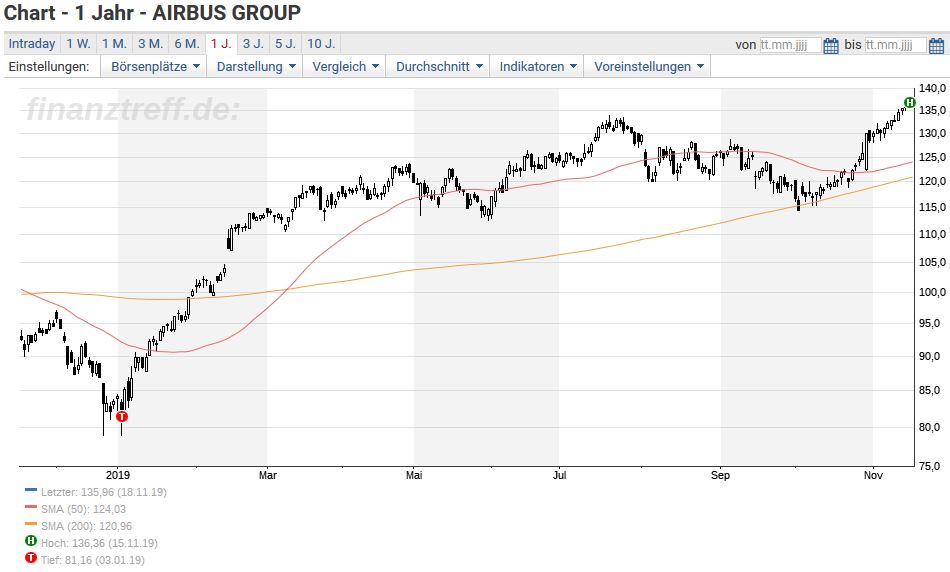Click 'Hoch: 136,36 (15.11.19)' legend text

(99, 543)
